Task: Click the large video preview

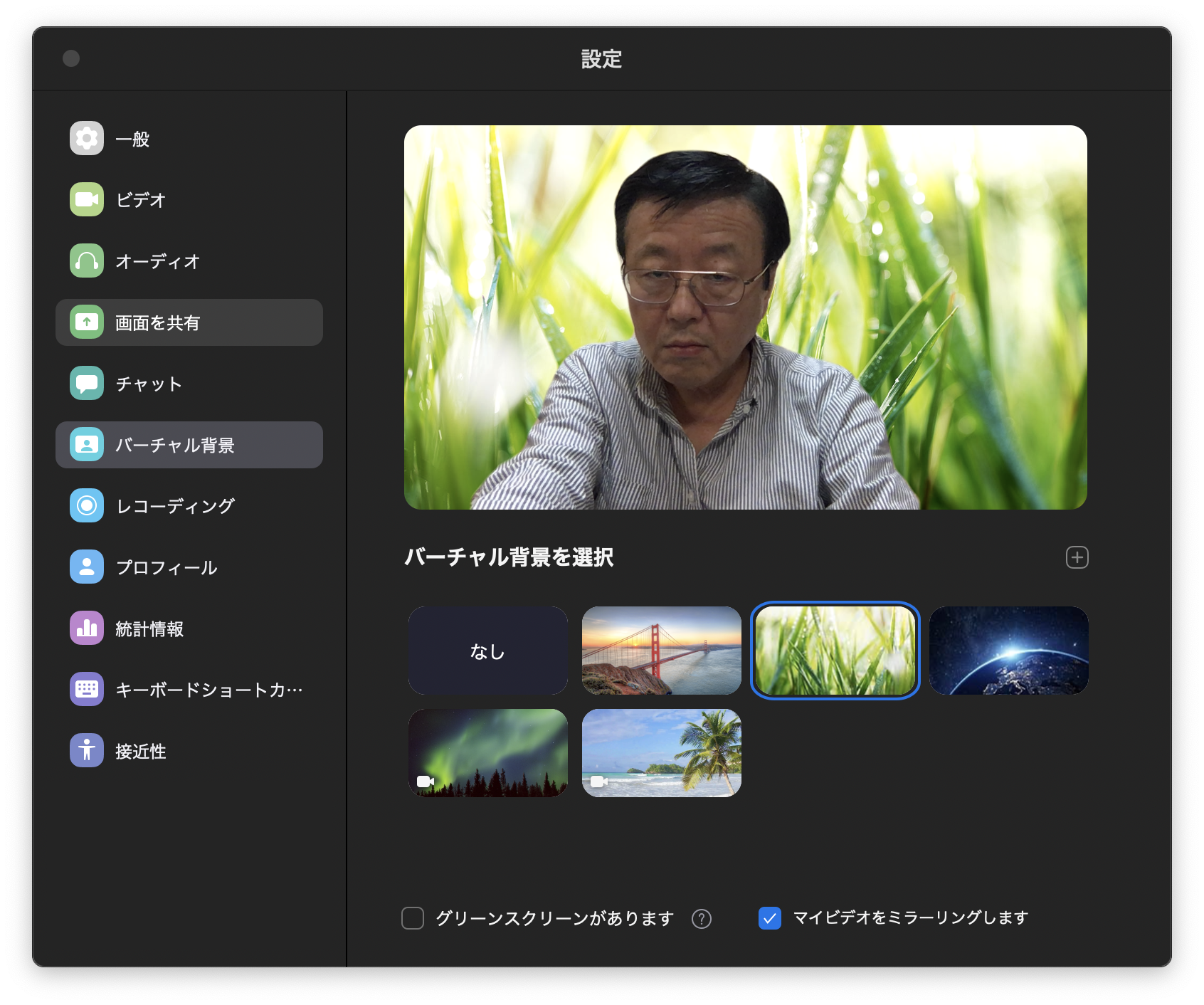Action: [746, 317]
